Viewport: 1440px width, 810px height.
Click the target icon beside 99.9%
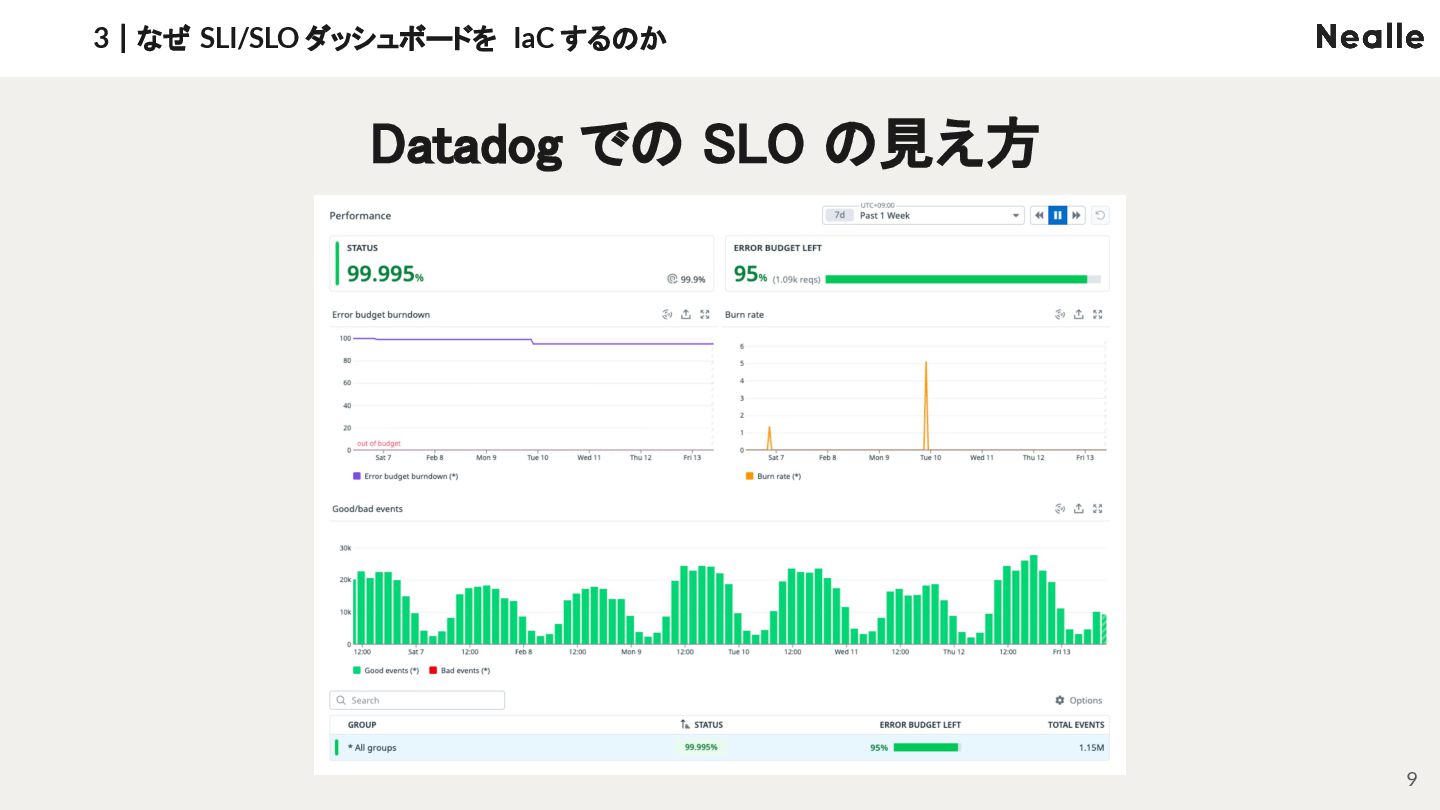click(672, 280)
